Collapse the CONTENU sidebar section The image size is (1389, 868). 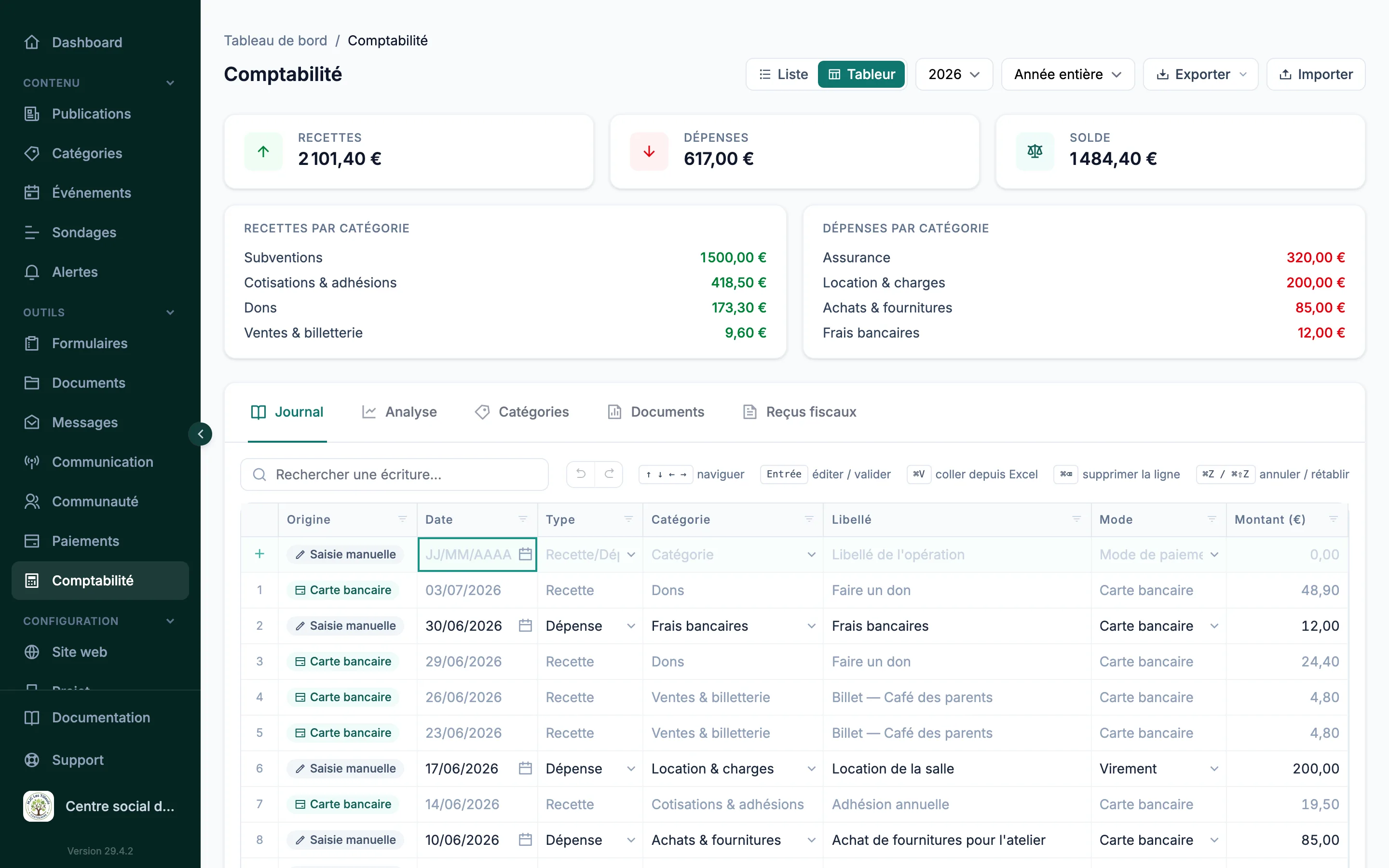(x=170, y=82)
